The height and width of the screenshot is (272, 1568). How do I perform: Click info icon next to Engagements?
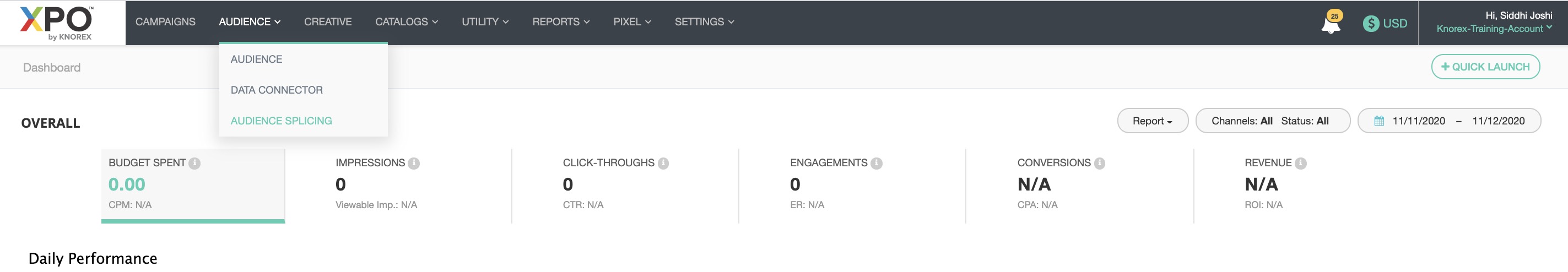coord(877,163)
